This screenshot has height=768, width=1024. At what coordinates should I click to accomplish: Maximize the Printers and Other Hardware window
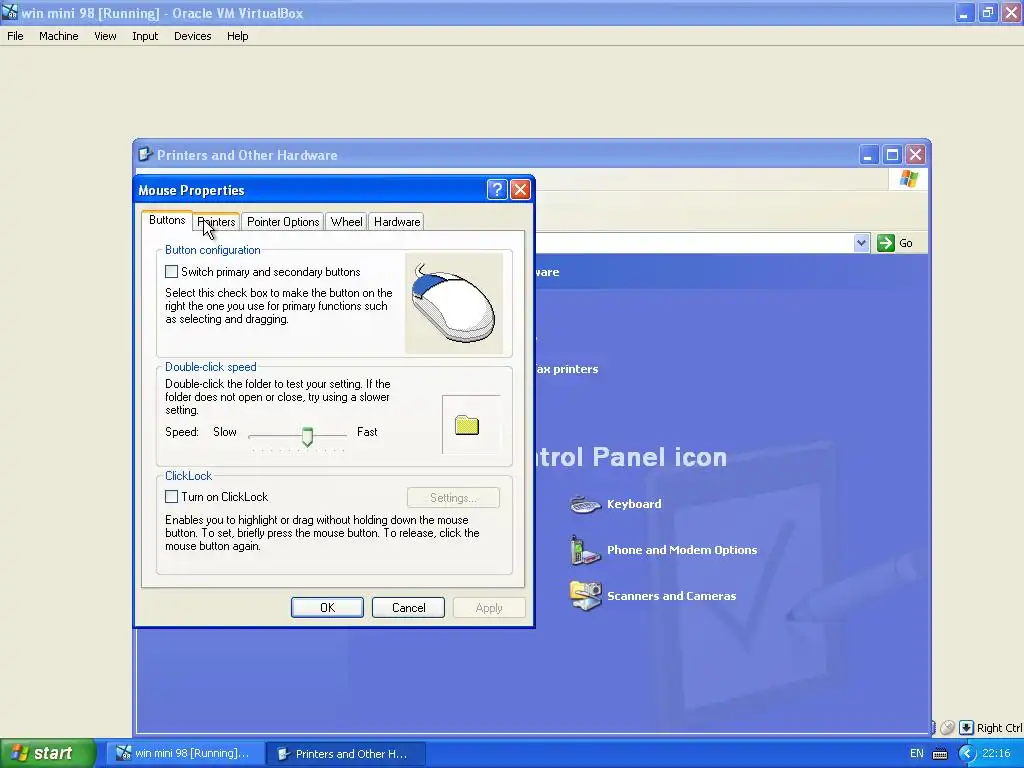pos(892,155)
